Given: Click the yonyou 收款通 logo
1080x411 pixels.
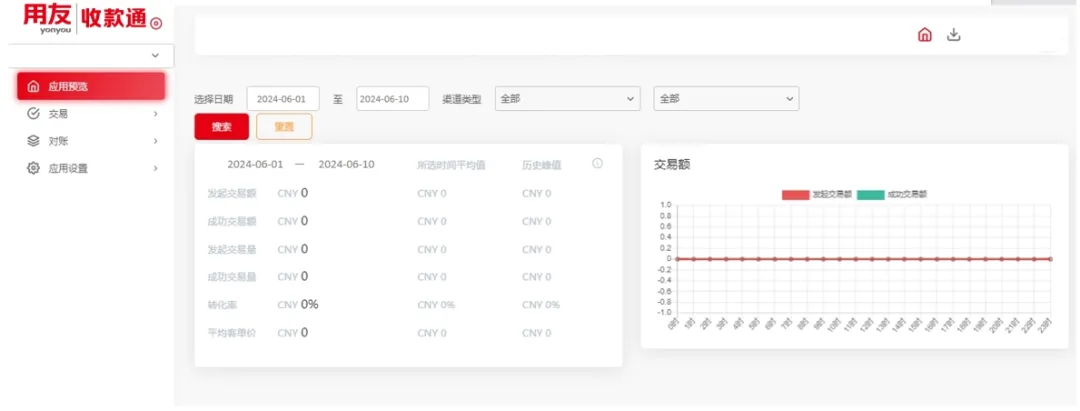Looking at the screenshot, I should click(92, 21).
